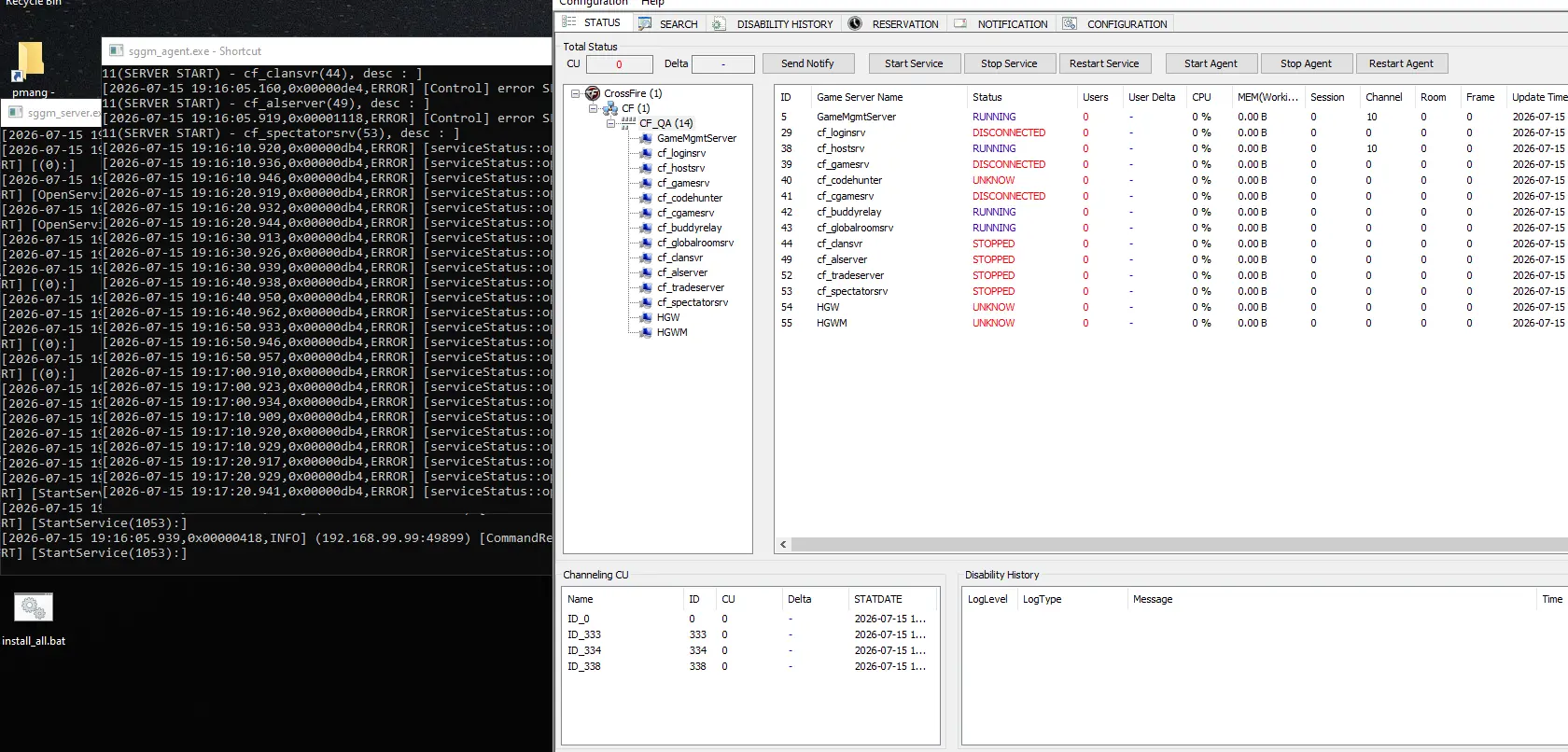Open the RESERVATION tab
Viewport: 1568px width, 752px height.
tap(894, 23)
